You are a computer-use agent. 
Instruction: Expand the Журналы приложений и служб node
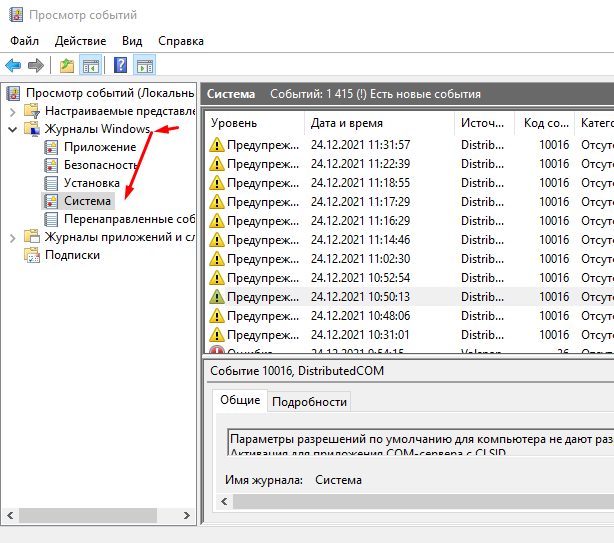(x=13, y=238)
